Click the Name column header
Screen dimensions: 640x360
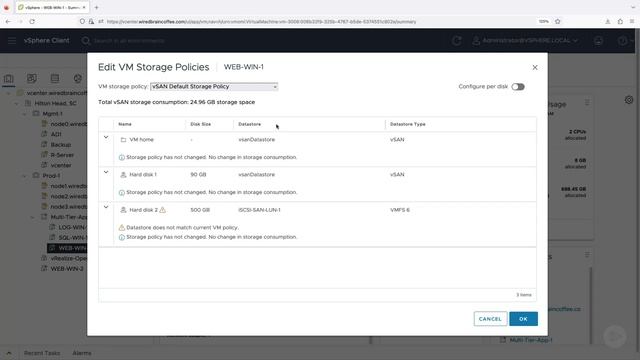[125, 124]
